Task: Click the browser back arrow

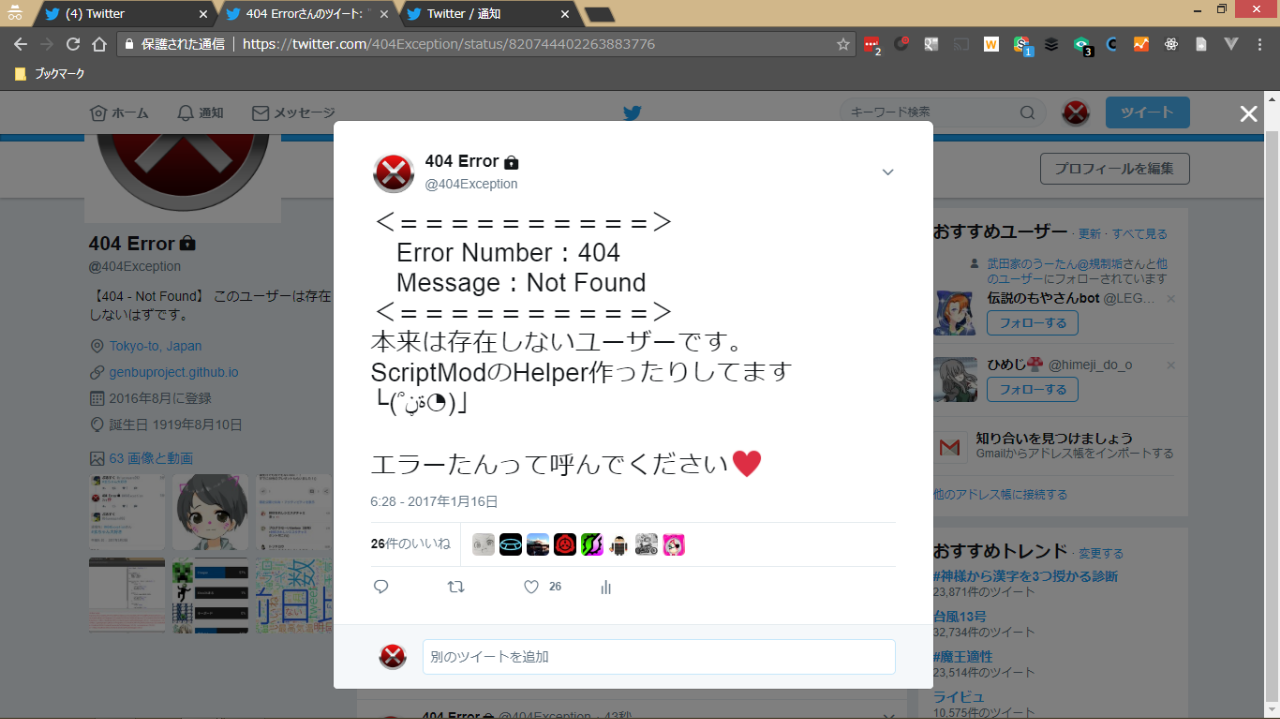Action: [x=20, y=44]
